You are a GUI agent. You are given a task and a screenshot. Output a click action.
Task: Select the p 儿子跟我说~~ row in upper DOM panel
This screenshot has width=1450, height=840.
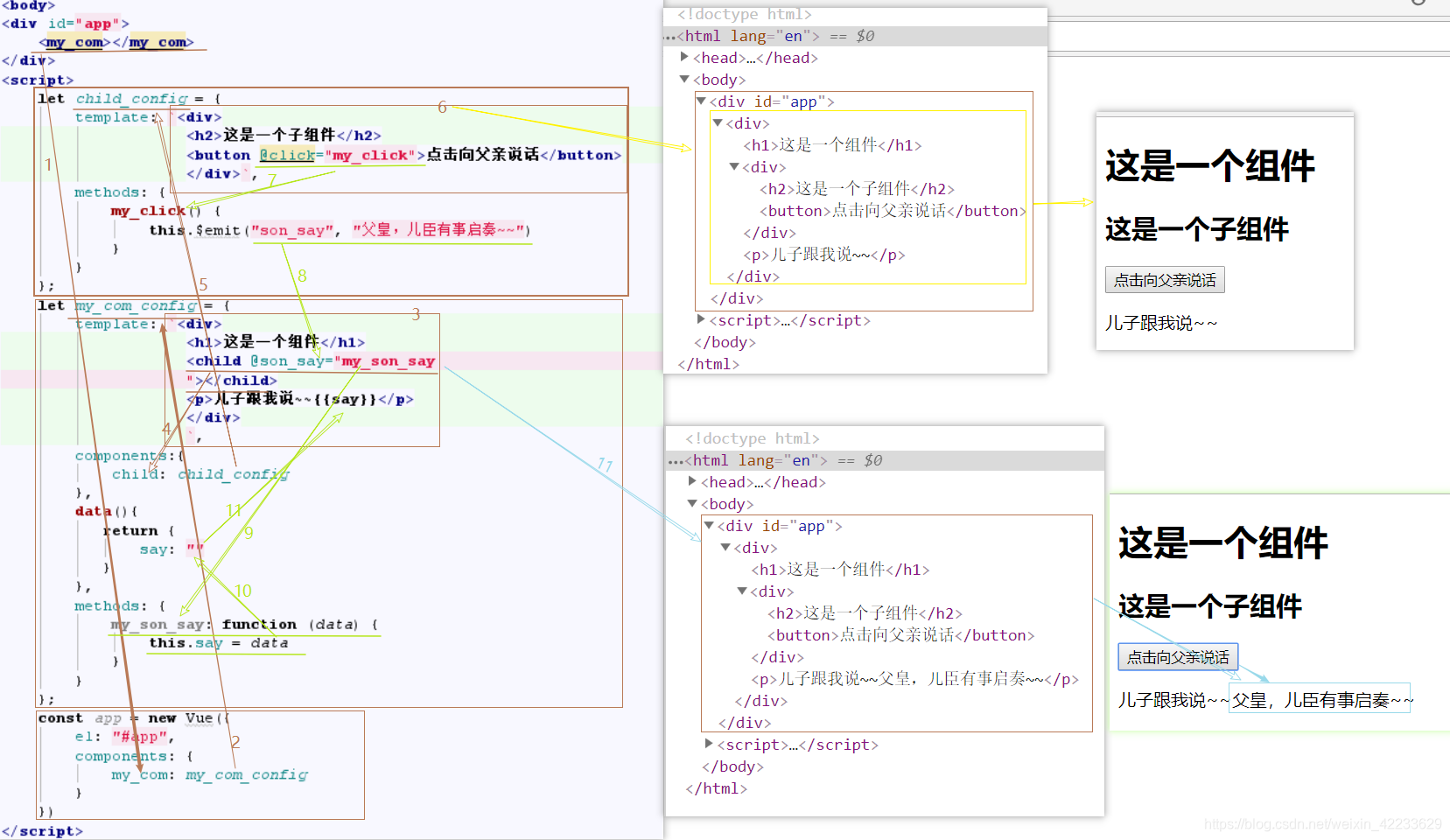click(x=824, y=255)
